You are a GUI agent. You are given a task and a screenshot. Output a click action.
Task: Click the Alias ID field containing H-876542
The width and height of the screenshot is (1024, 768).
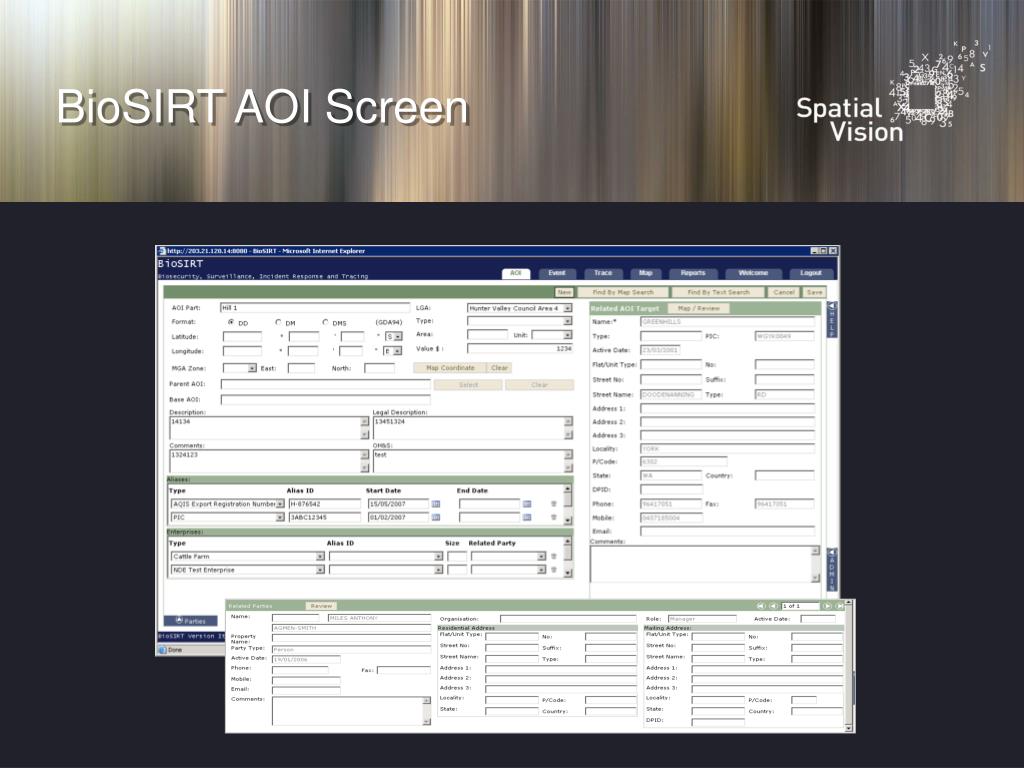tap(325, 504)
